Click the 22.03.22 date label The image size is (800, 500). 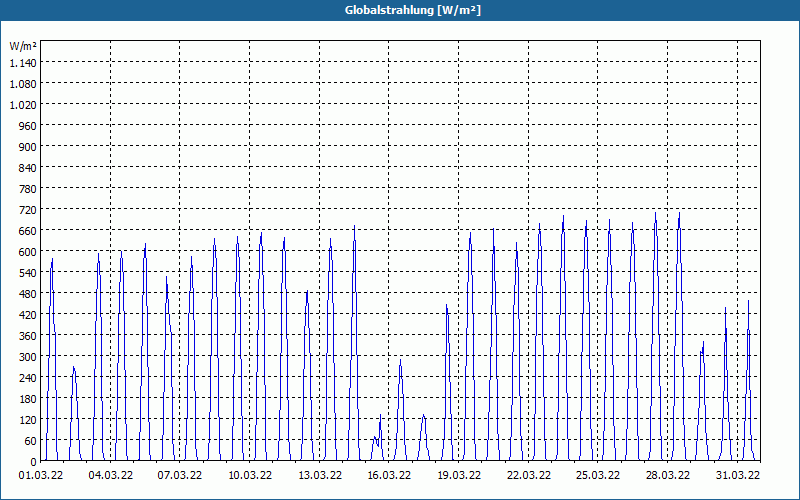pos(529,476)
